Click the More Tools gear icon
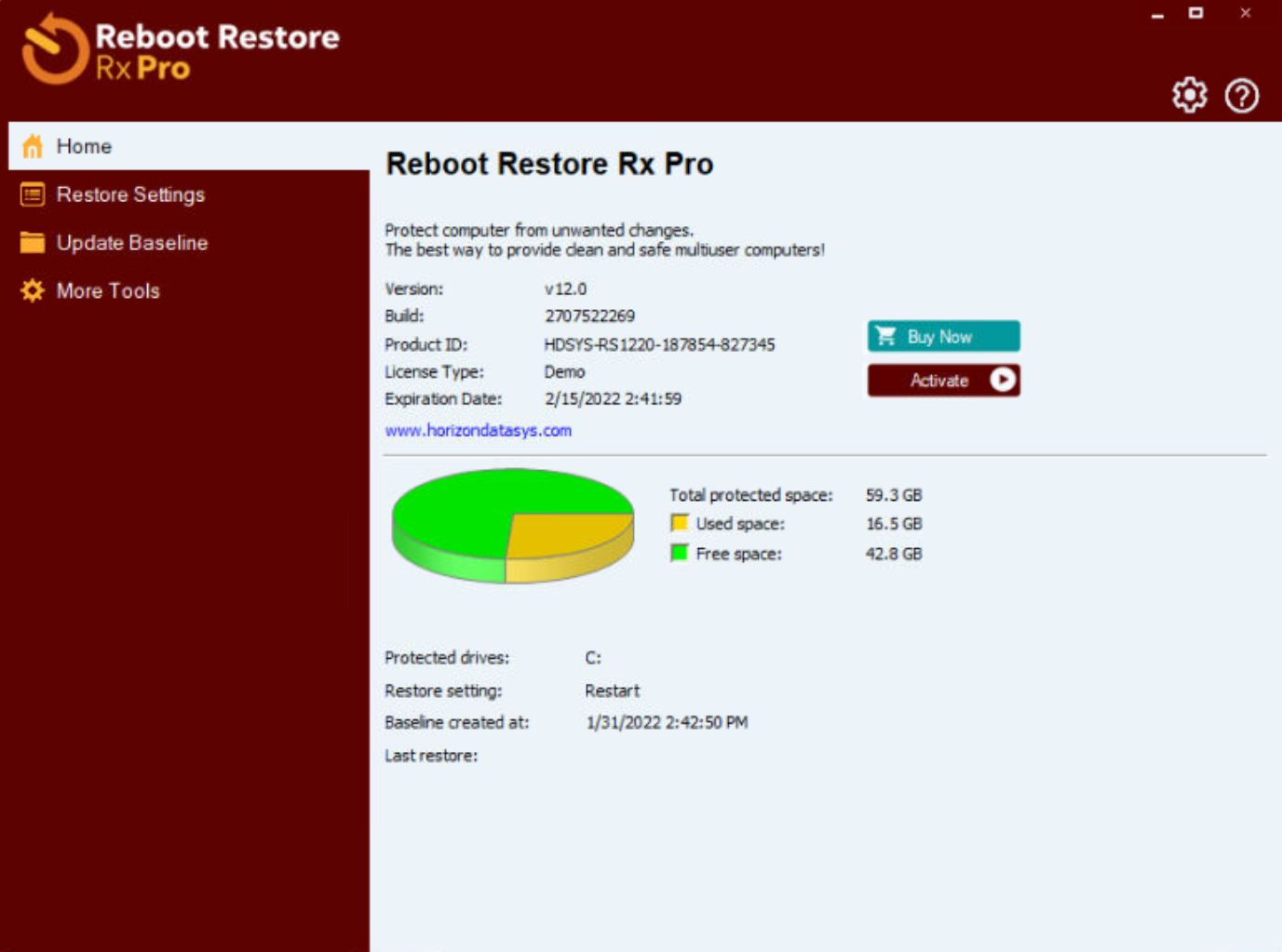The image size is (1282, 952). [33, 291]
